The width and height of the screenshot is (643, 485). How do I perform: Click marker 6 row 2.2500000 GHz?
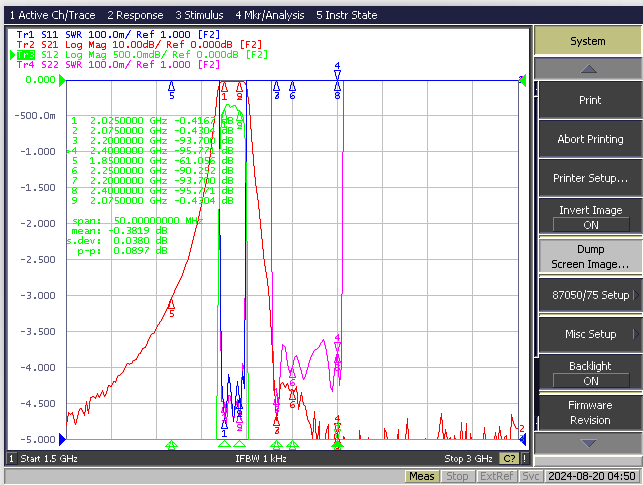point(152,171)
